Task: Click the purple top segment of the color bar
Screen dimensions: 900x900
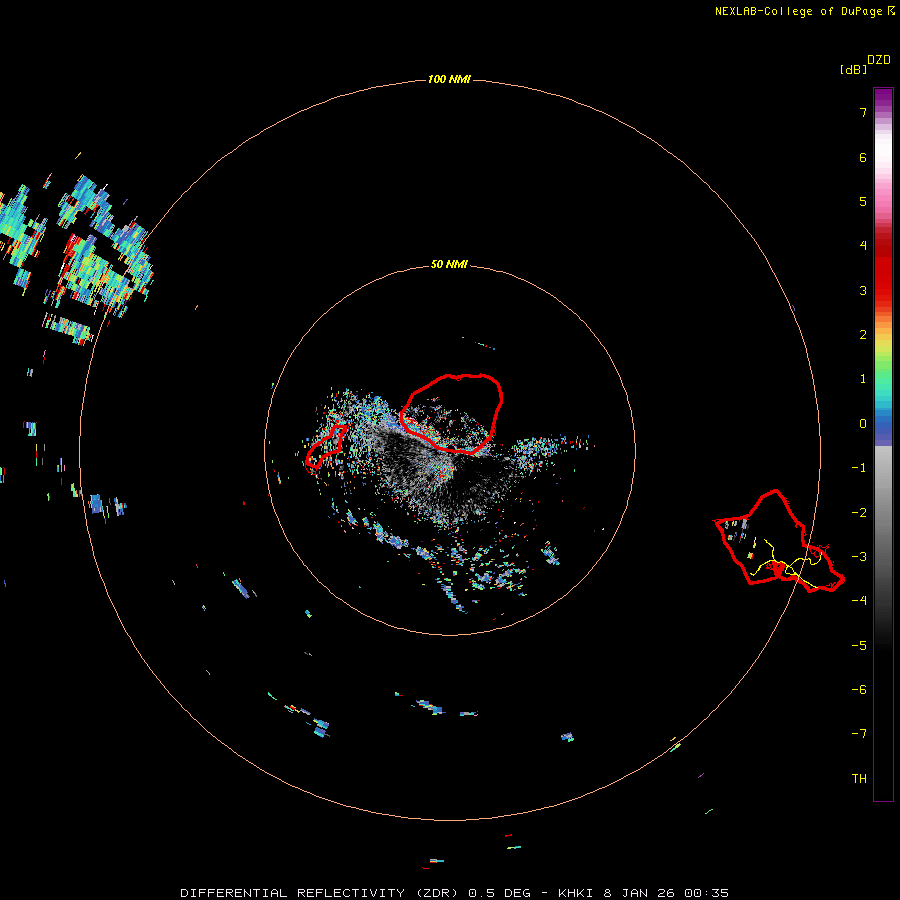Action: pyautogui.click(x=883, y=99)
